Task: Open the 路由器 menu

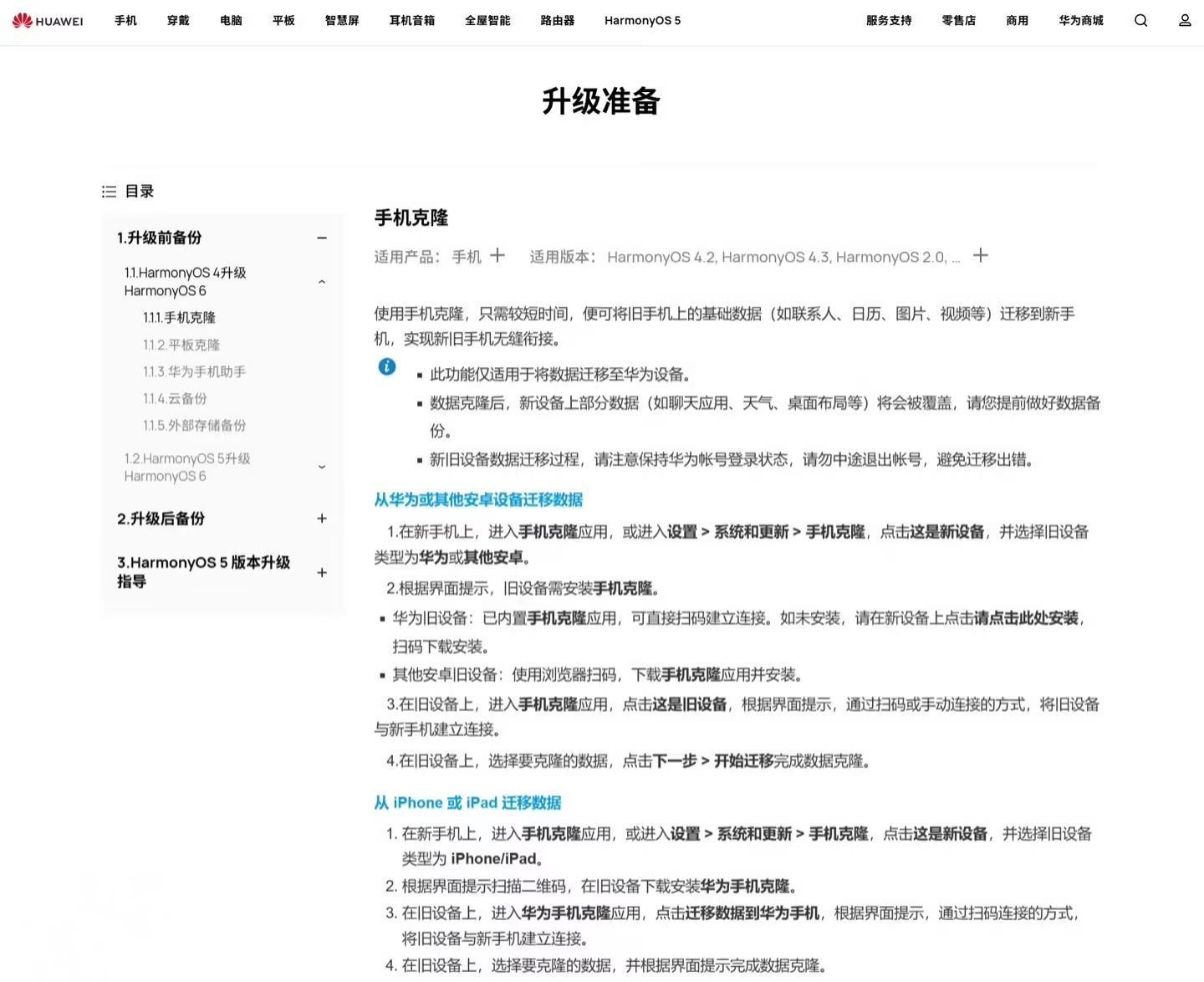Action: (558, 21)
